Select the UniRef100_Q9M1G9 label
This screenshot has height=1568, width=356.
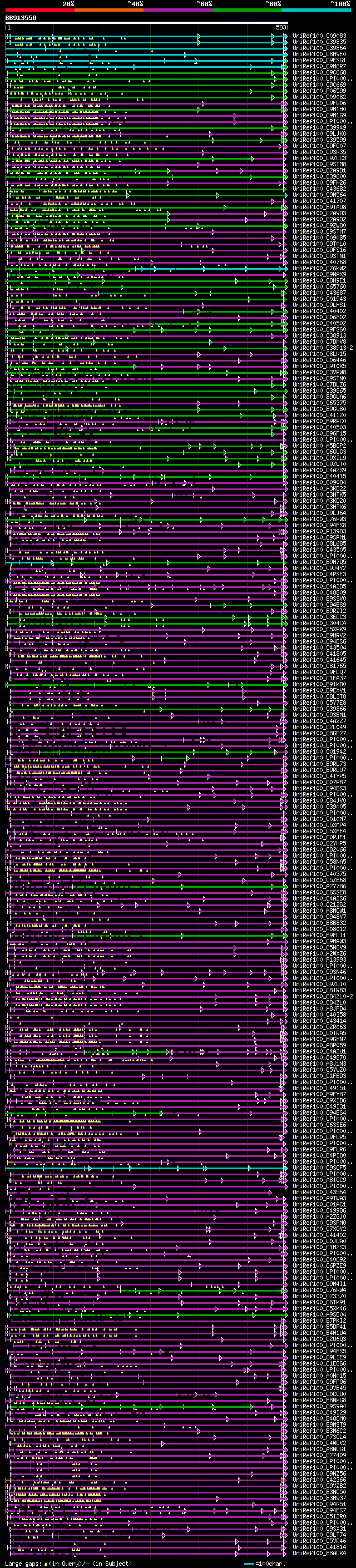coord(319,115)
